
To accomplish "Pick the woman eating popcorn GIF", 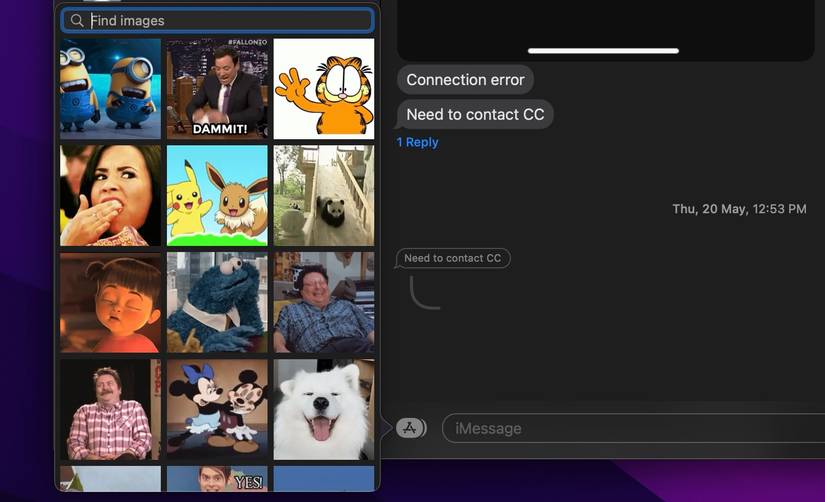I will tap(110, 196).
